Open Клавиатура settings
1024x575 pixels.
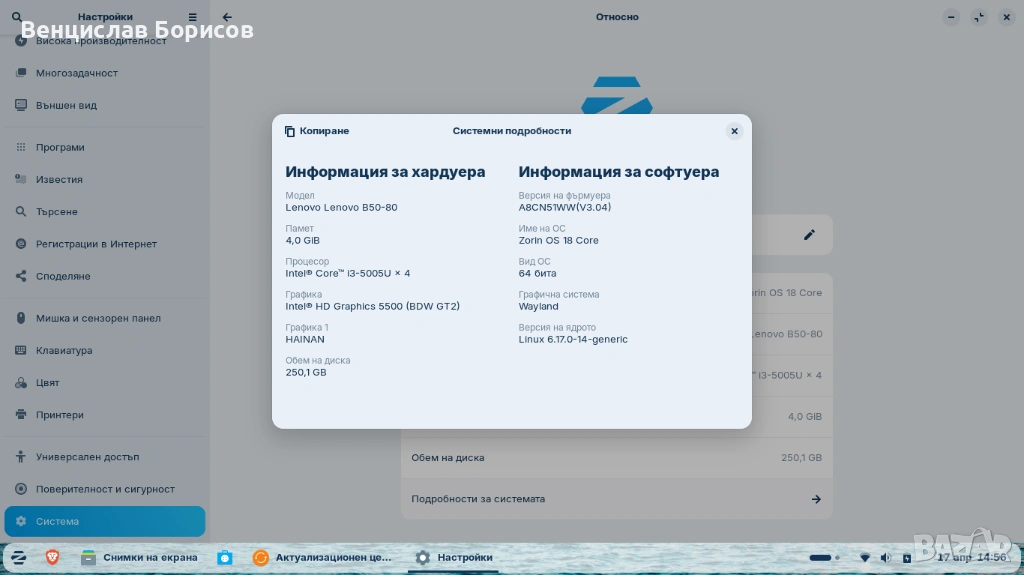(64, 351)
